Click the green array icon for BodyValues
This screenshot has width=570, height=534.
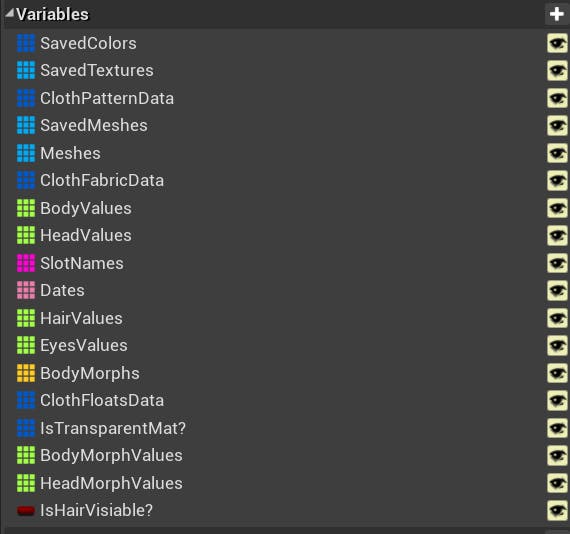point(26,208)
